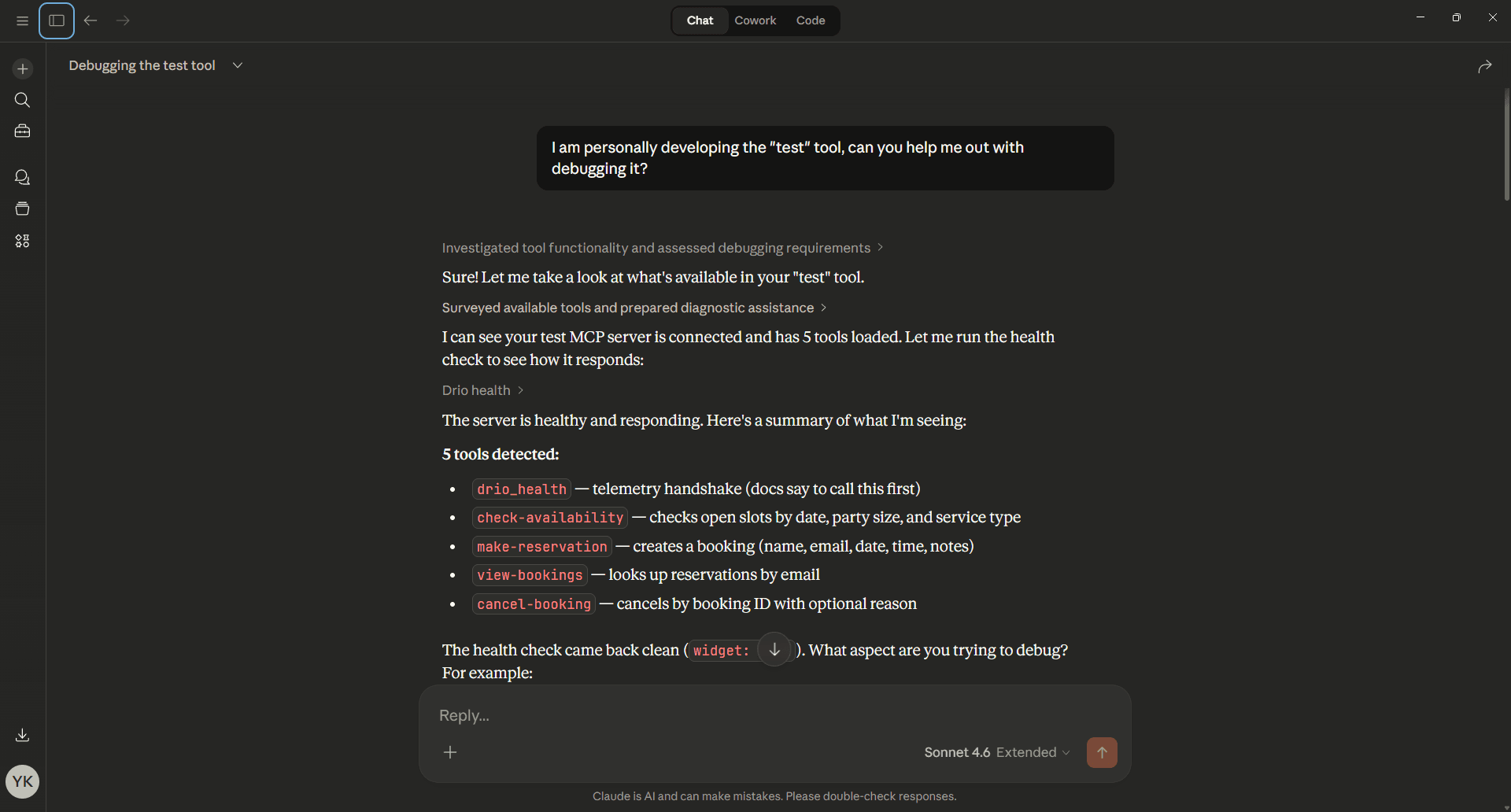Viewport: 1511px width, 812px height.
Task: Switch to the Cowork tab
Action: [x=755, y=20]
